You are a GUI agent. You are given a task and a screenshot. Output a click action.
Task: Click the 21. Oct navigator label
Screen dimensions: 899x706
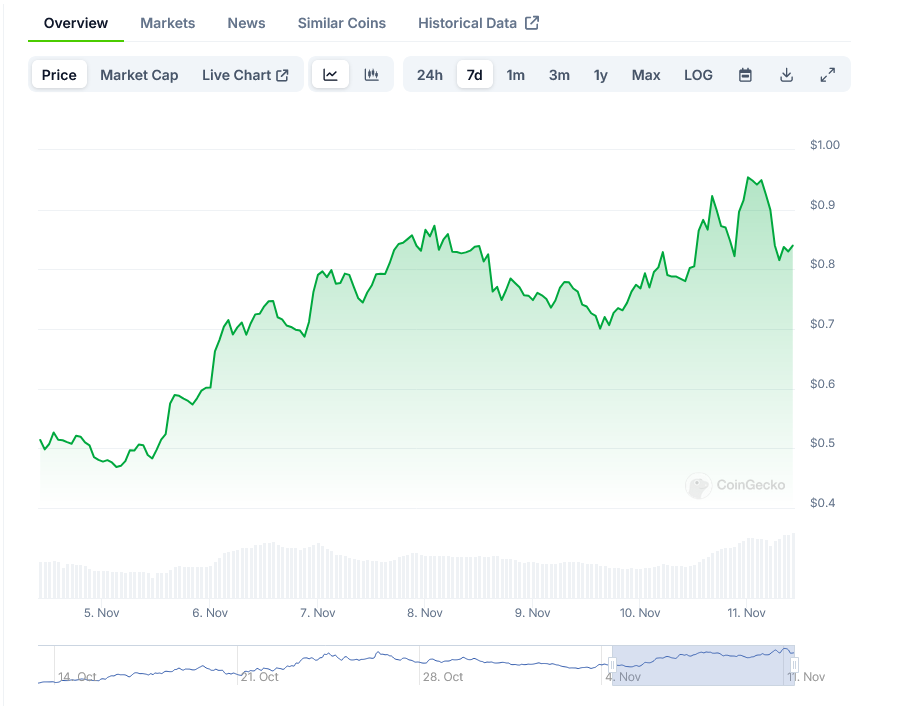(260, 677)
